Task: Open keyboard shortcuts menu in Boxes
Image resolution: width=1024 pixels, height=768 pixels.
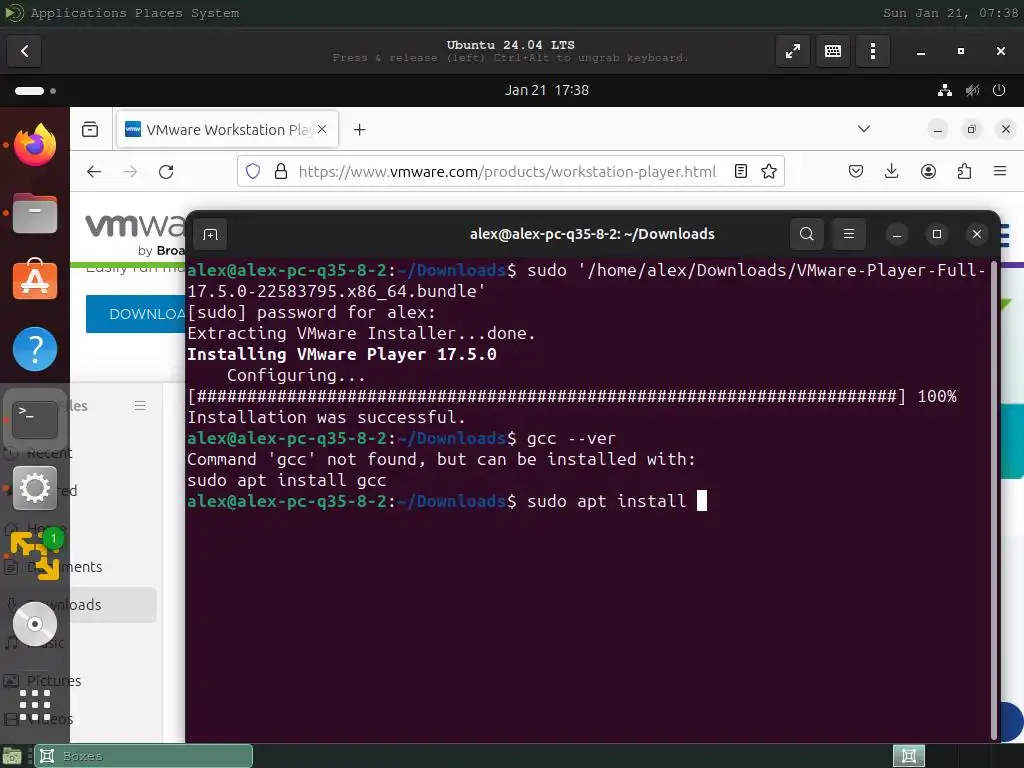Action: tap(833, 51)
